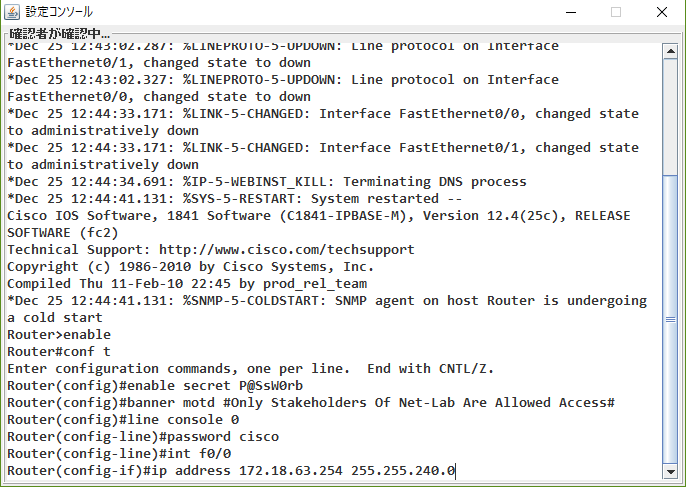
Task: Maximize the 設定コンソール window
Action: pyautogui.click(x=616, y=12)
